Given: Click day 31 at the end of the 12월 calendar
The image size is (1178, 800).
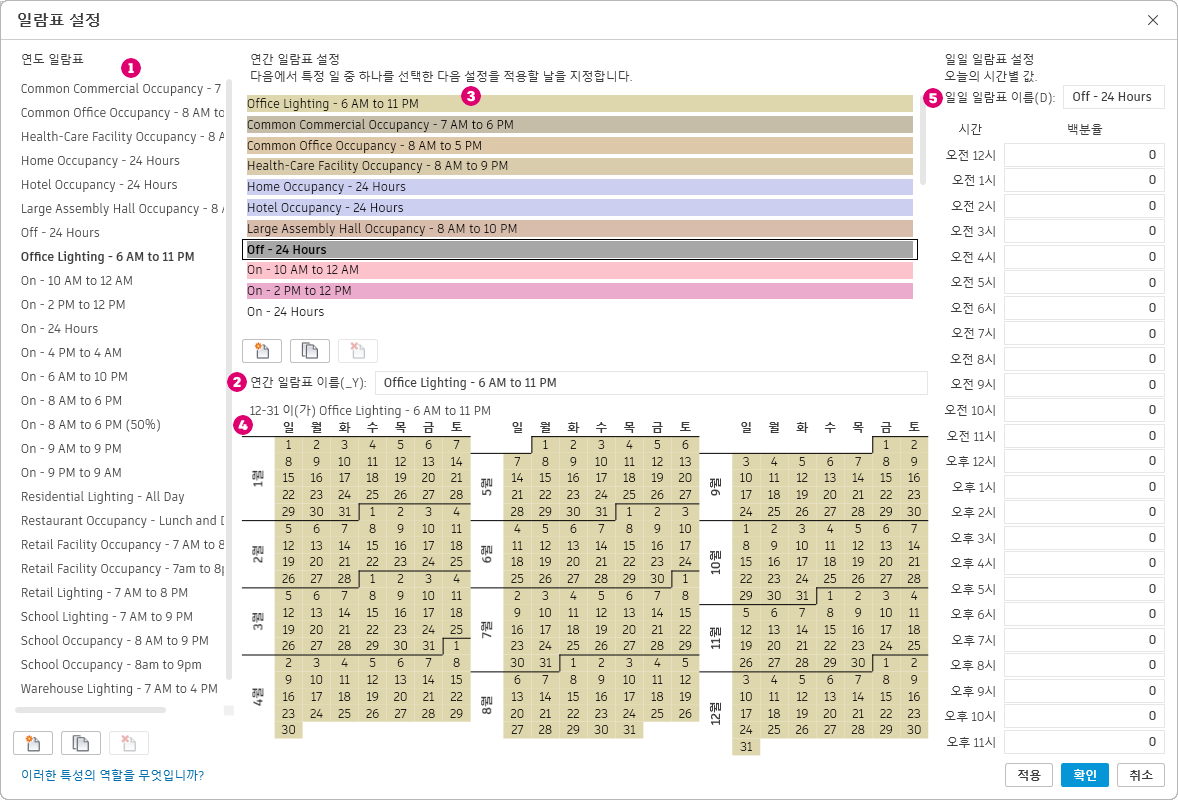Looking at the screenshot, I should pyautogui.click(x=746, y=747).
